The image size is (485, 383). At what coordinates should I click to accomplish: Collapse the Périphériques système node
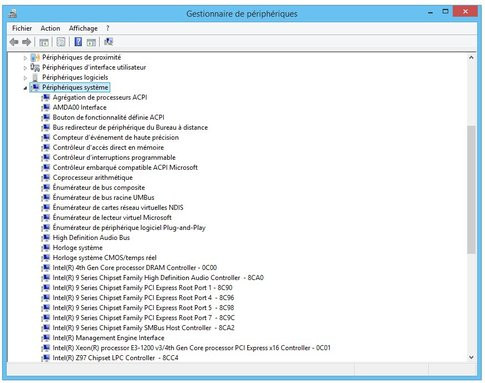[x=25, y=88]
